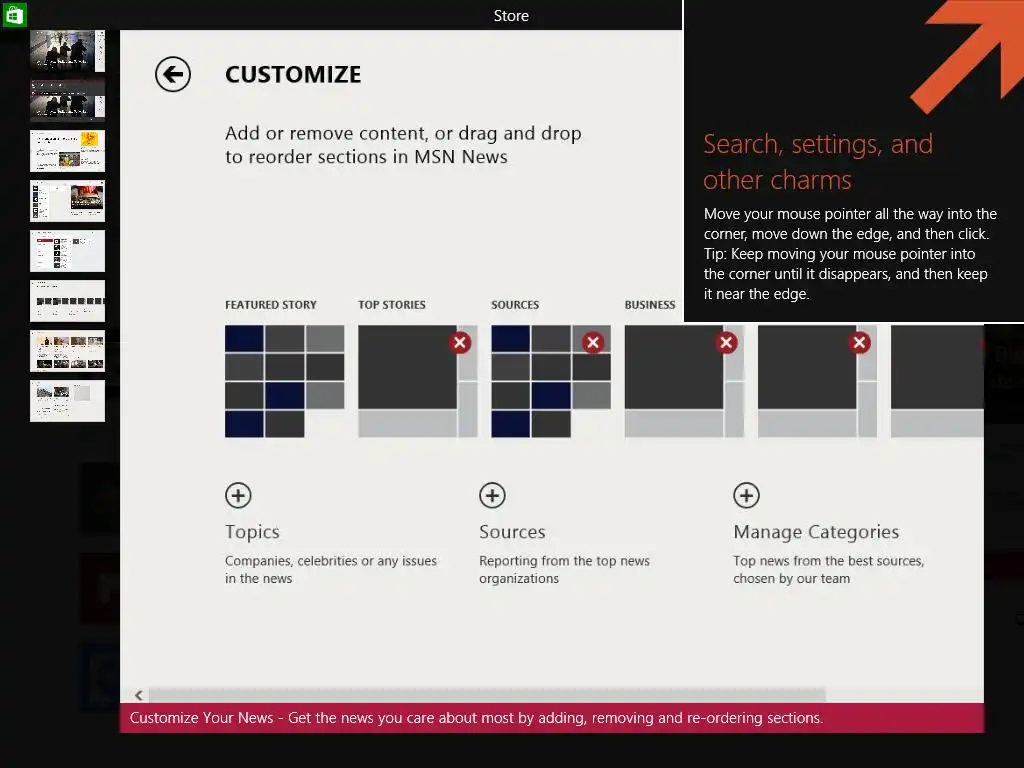Viewport: 1024px width, 768px height.
Task: Click the Featured Story label
Action: 271,305
